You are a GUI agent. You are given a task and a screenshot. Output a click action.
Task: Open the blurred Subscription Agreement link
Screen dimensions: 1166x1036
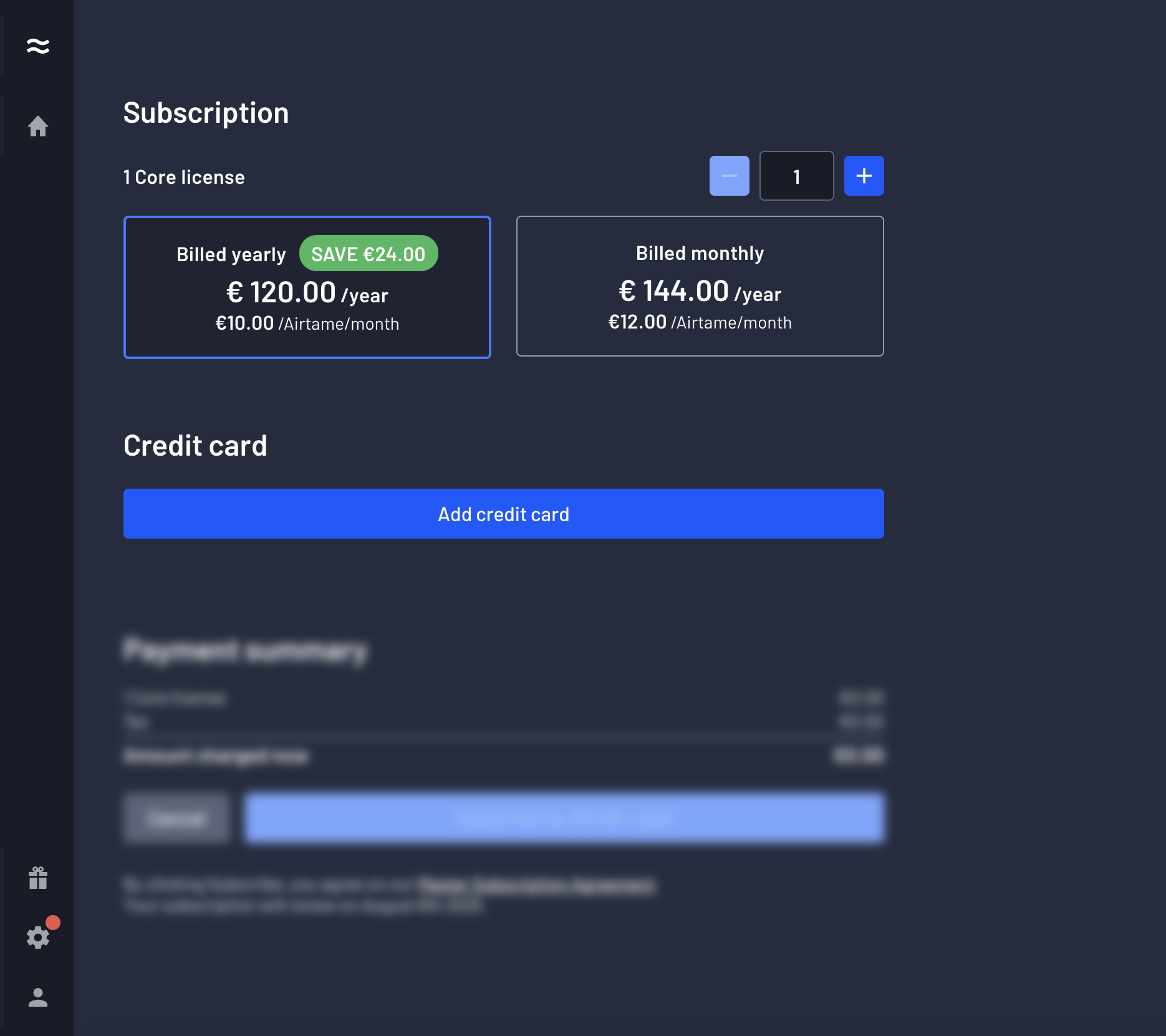(536, 885)
